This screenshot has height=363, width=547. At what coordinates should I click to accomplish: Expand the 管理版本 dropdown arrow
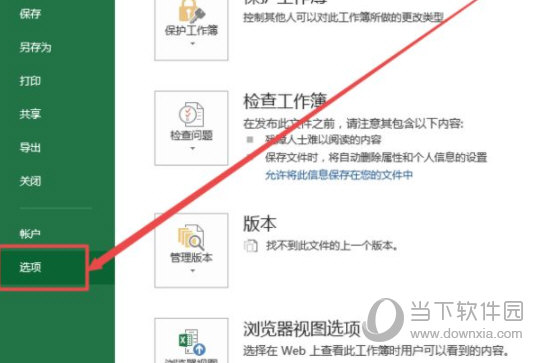193,271
